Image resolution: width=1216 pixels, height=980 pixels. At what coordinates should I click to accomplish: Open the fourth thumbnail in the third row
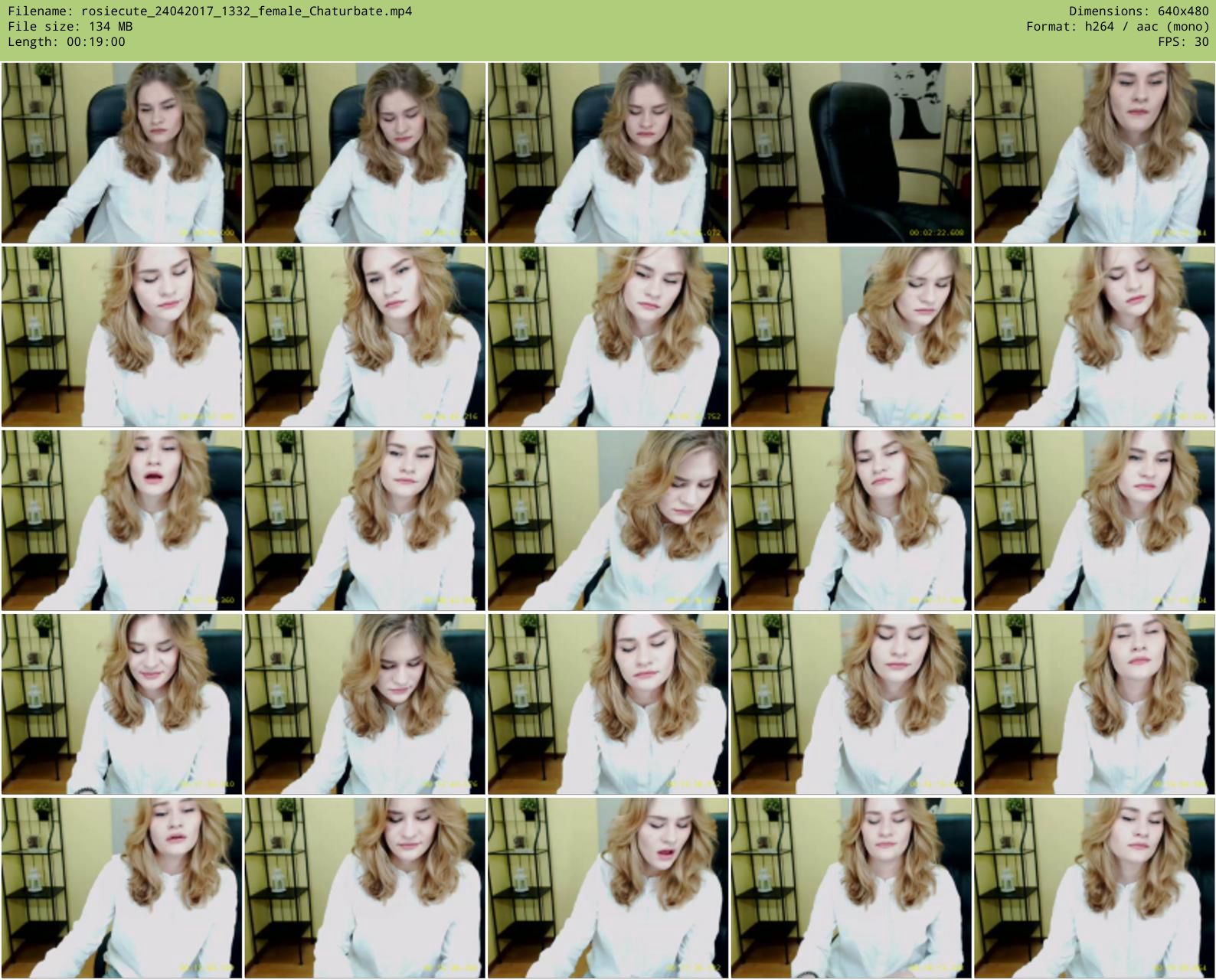851,520
